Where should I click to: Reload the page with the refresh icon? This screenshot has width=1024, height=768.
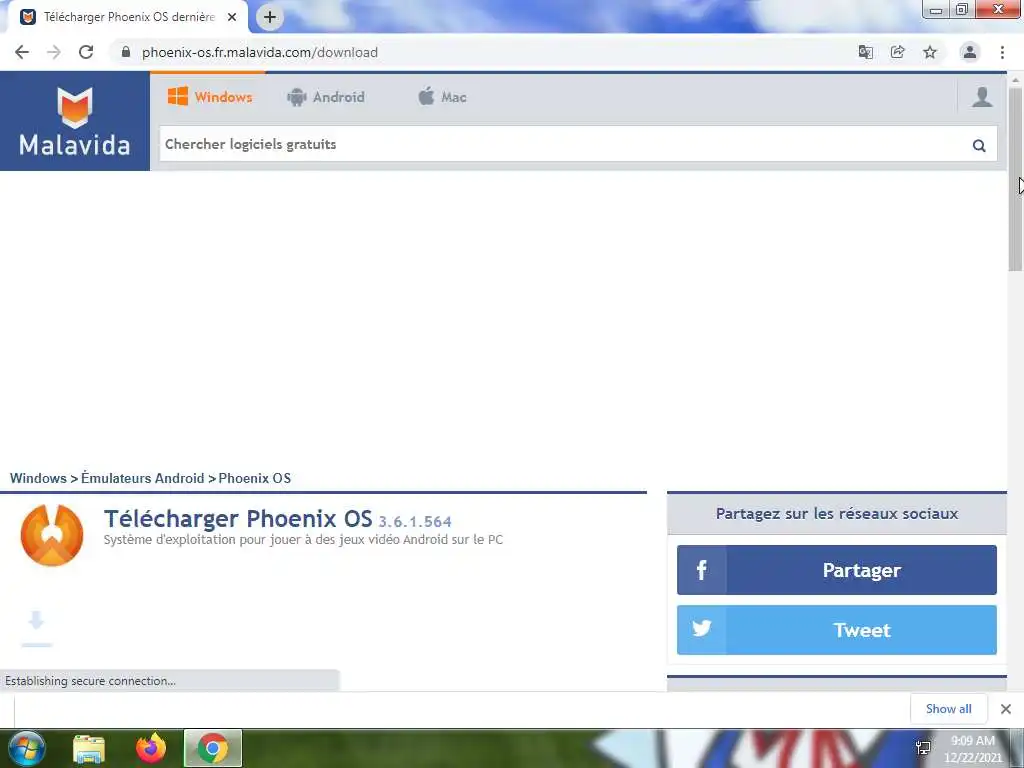[86, 52]
